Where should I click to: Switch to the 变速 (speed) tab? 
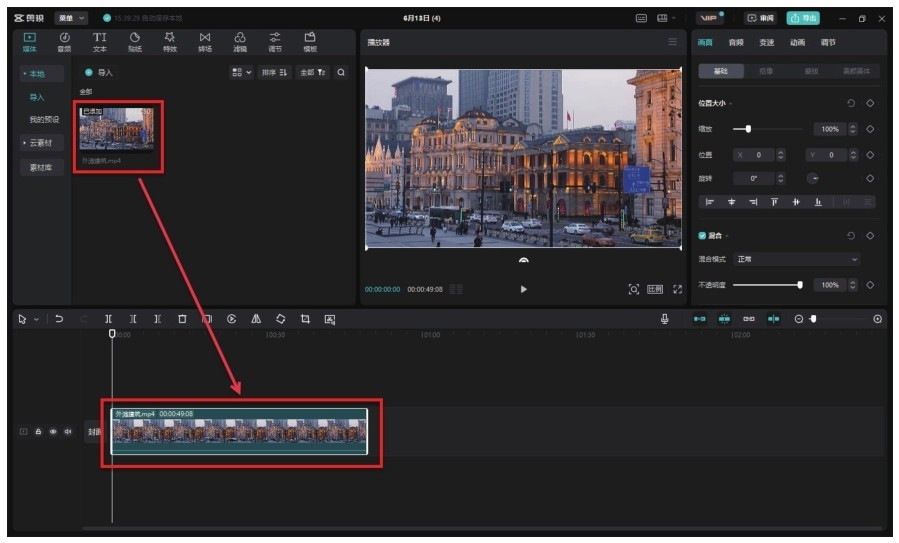[x=766, y=43]
